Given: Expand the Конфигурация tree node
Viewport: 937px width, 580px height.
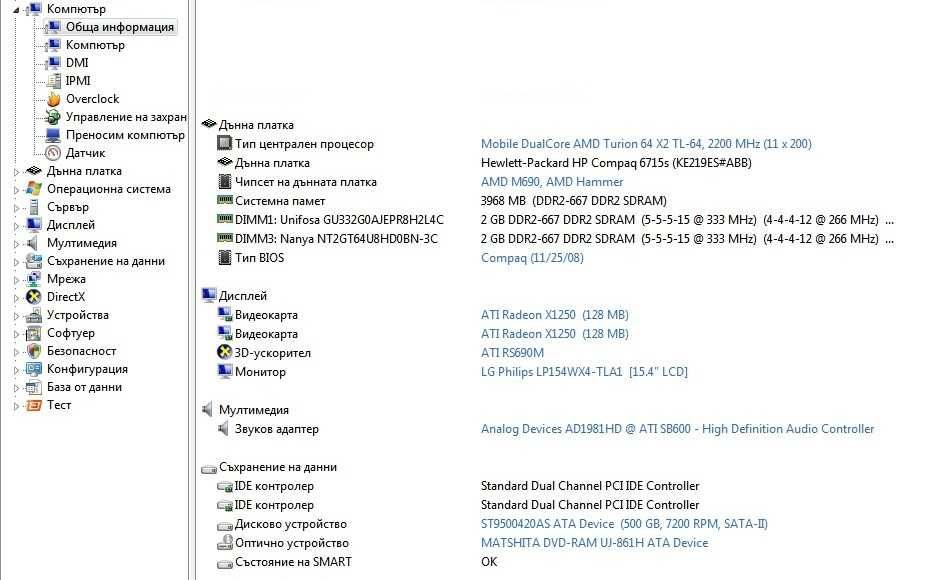Looking at the screenshot, I should click(16, 370).
